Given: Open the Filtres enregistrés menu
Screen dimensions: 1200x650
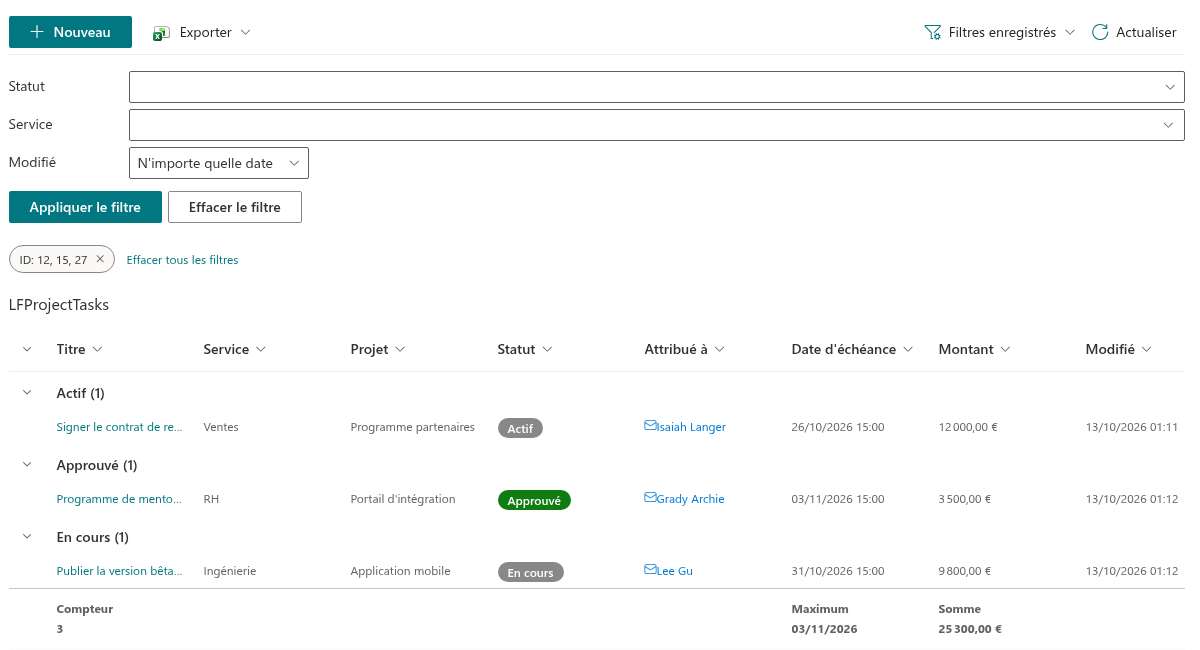Looking at the screenshot, I should [x=1000, y=32].
